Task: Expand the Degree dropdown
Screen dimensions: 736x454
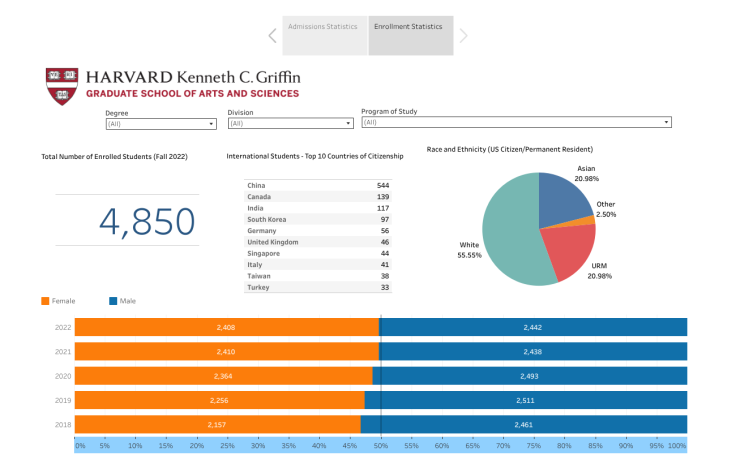Action: pos(161,123)
